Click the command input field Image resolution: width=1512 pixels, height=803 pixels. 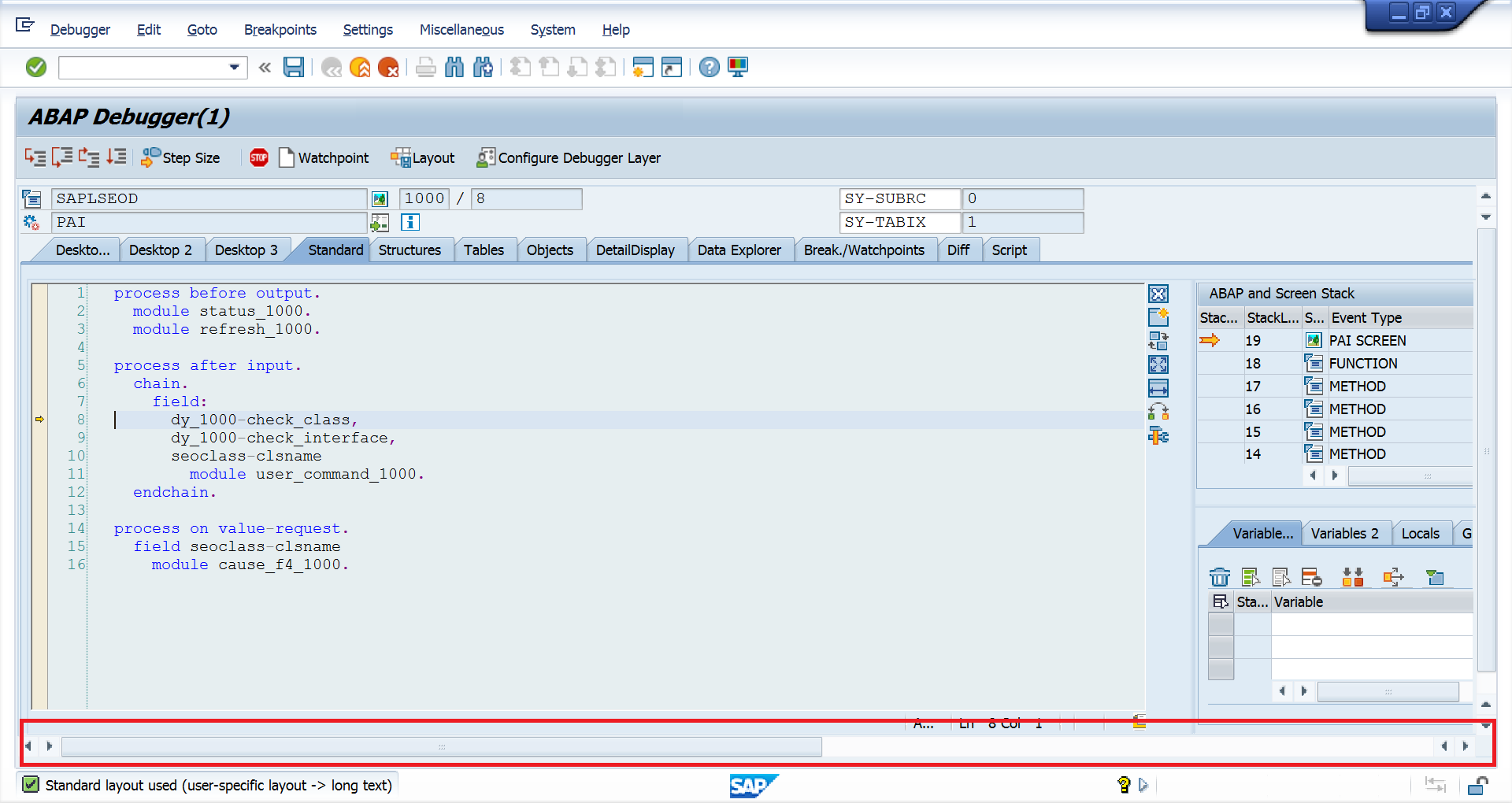[144, 68]
